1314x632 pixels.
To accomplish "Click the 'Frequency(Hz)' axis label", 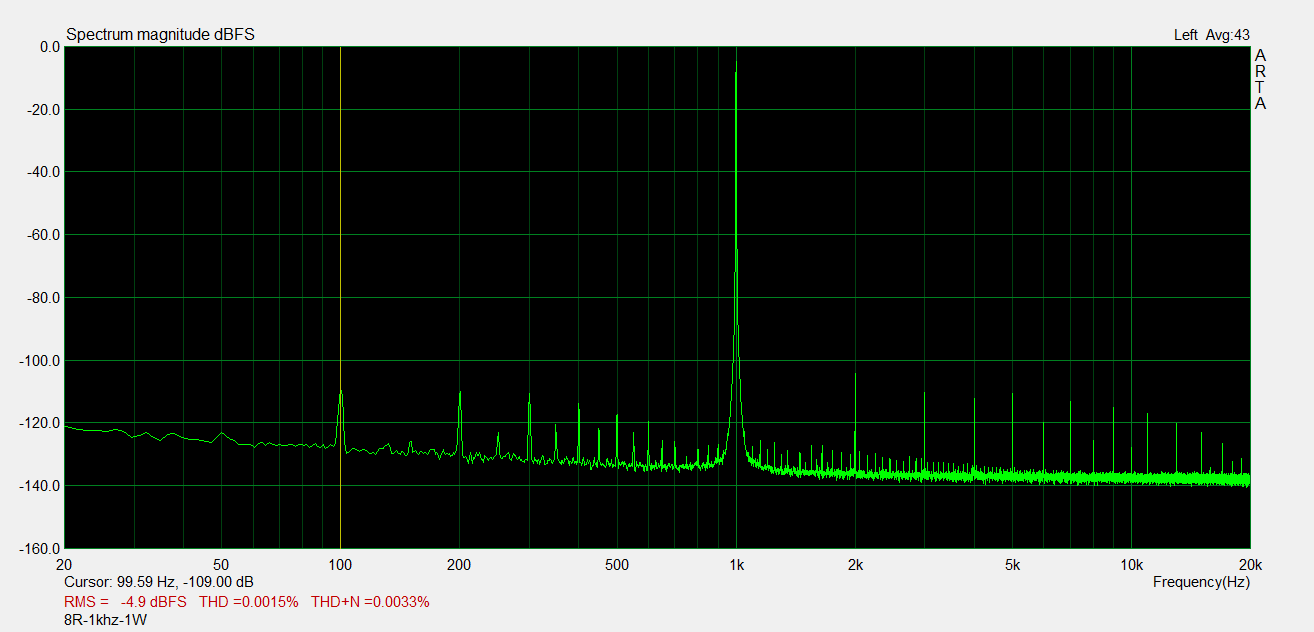I will point(1201,582).
